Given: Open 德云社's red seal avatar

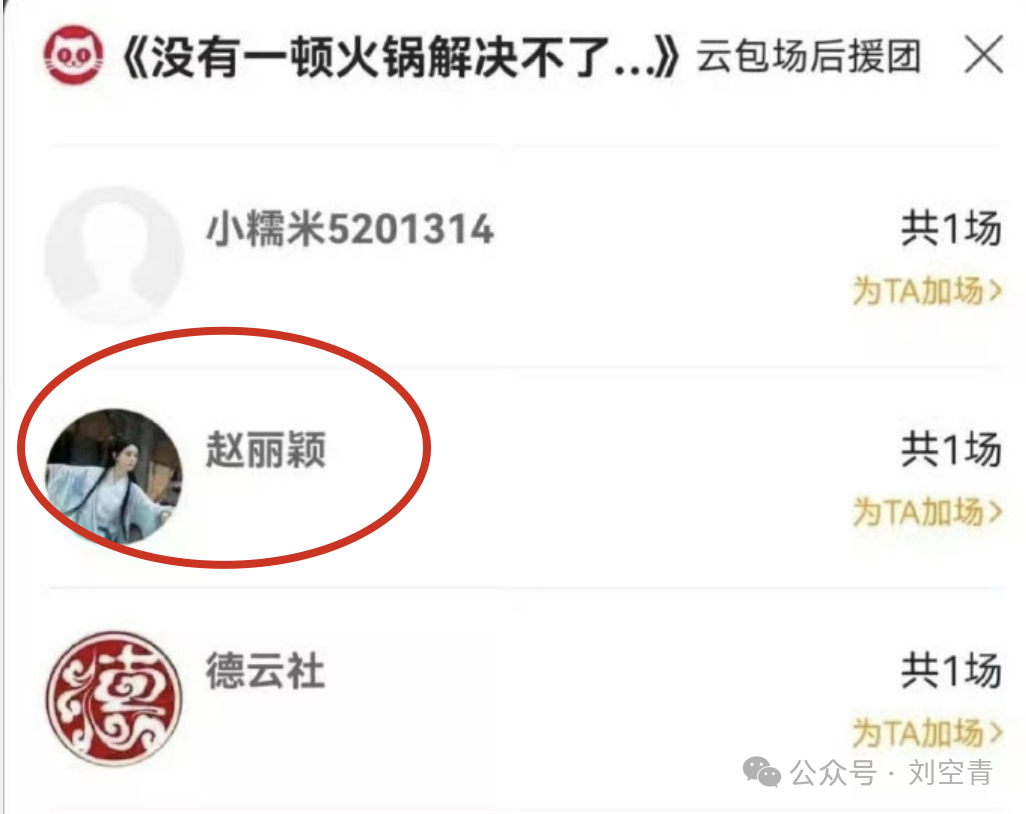Looking at the screenshot, I should (x=114, y=698).
